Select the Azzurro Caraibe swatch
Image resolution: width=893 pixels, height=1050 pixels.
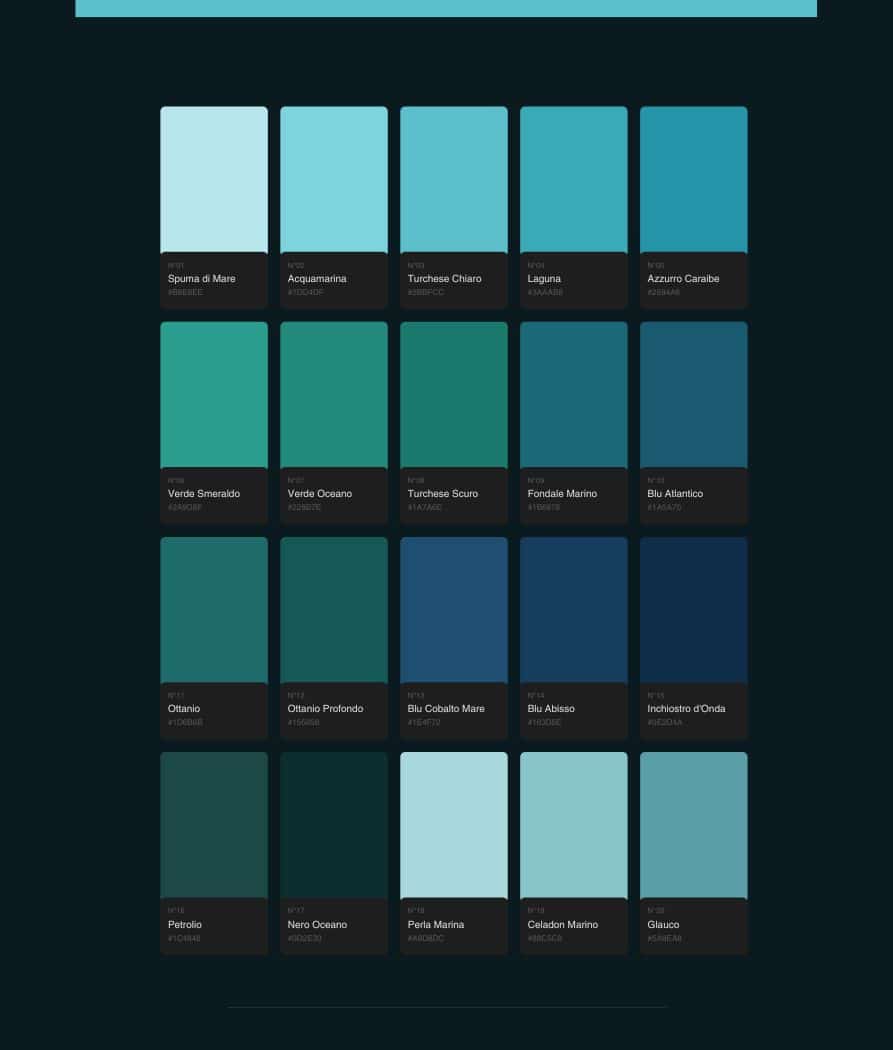694,180
